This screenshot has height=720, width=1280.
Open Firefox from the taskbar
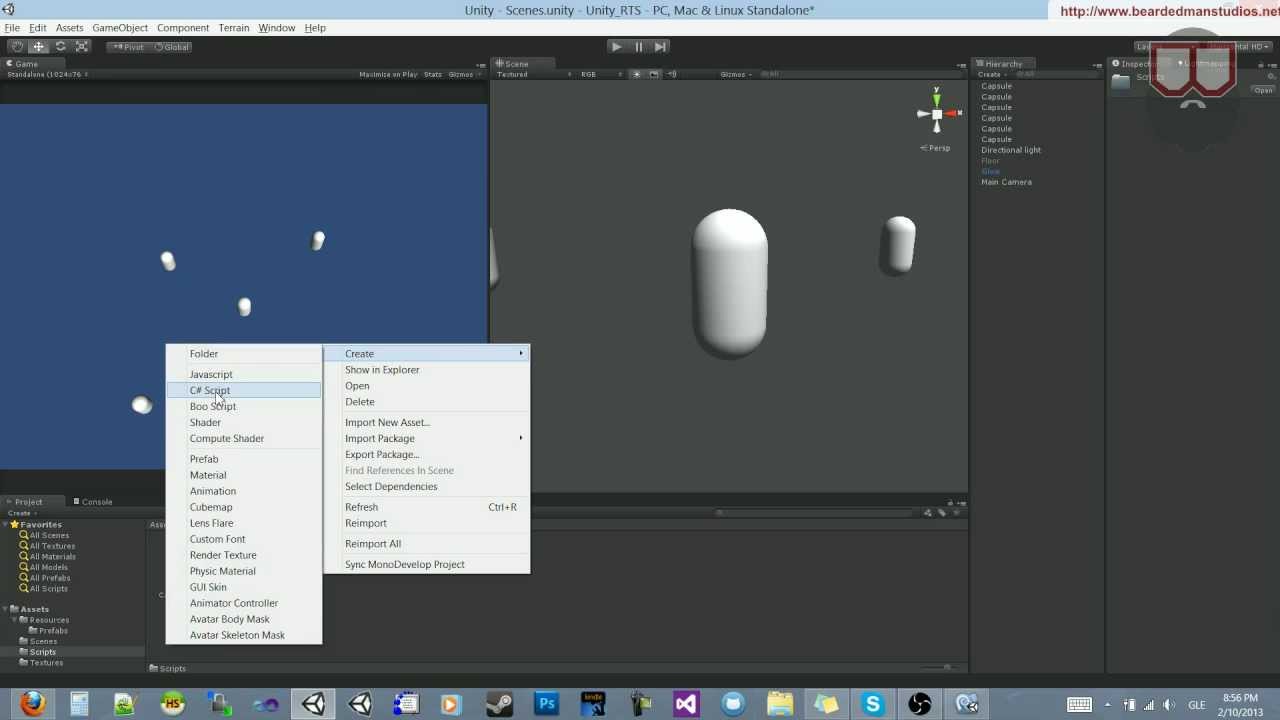coord(33,704)
